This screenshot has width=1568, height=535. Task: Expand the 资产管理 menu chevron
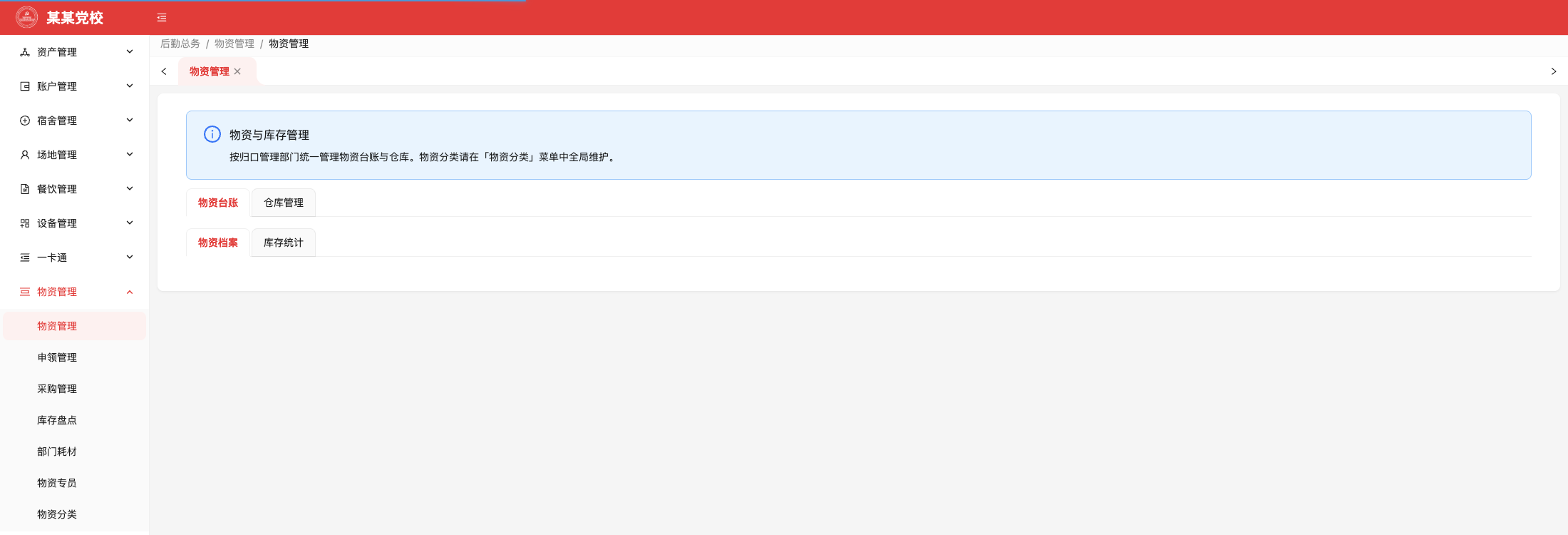[x=130, y=51]
